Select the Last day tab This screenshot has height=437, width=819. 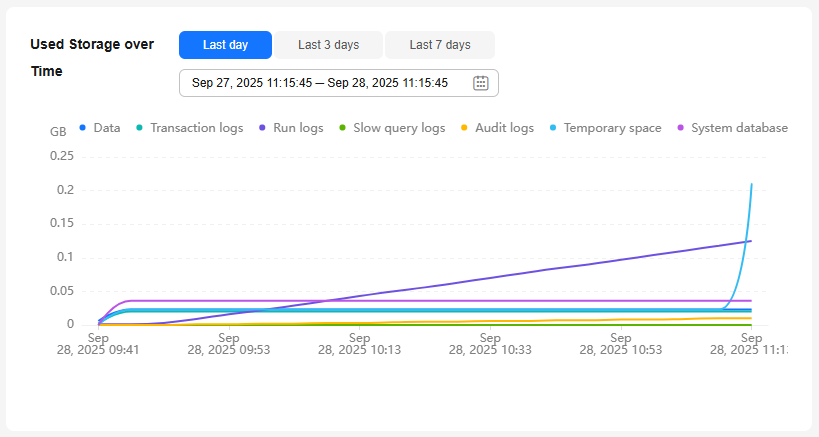pos(226,45)
